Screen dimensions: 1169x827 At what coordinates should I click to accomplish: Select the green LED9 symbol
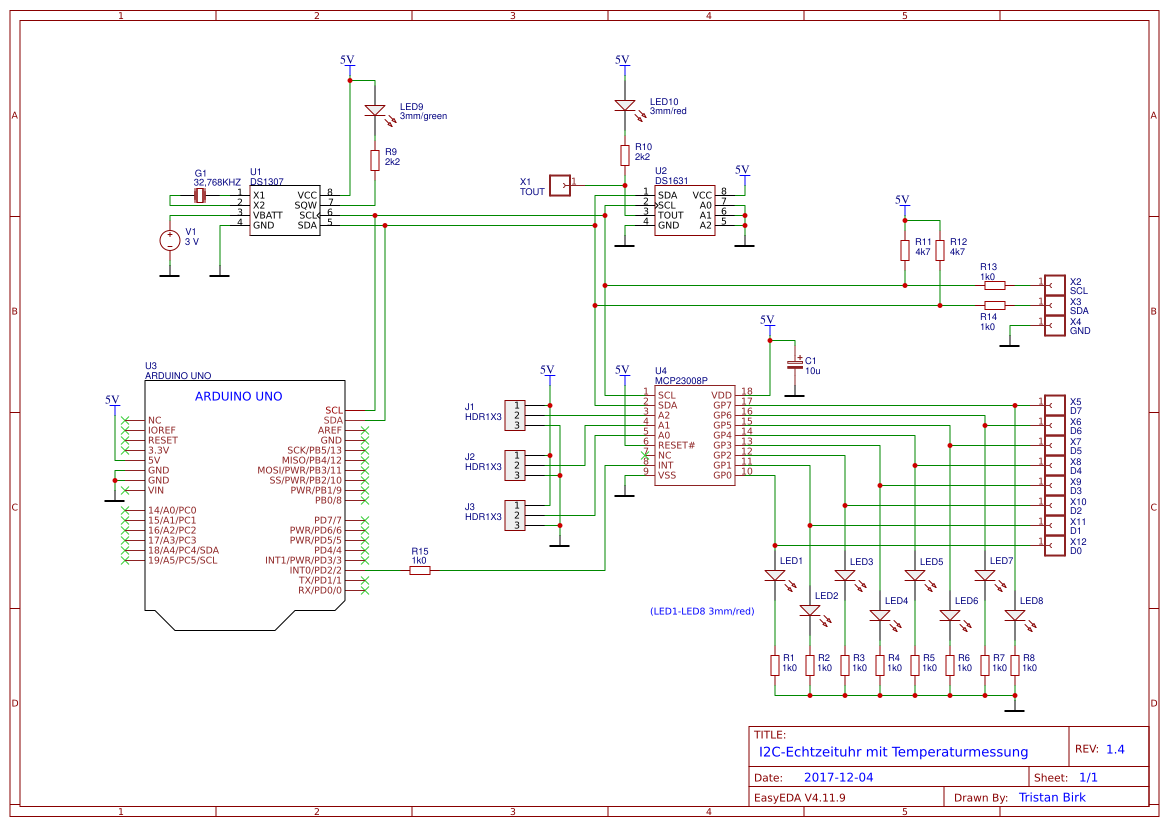click(x=375, y=112)
